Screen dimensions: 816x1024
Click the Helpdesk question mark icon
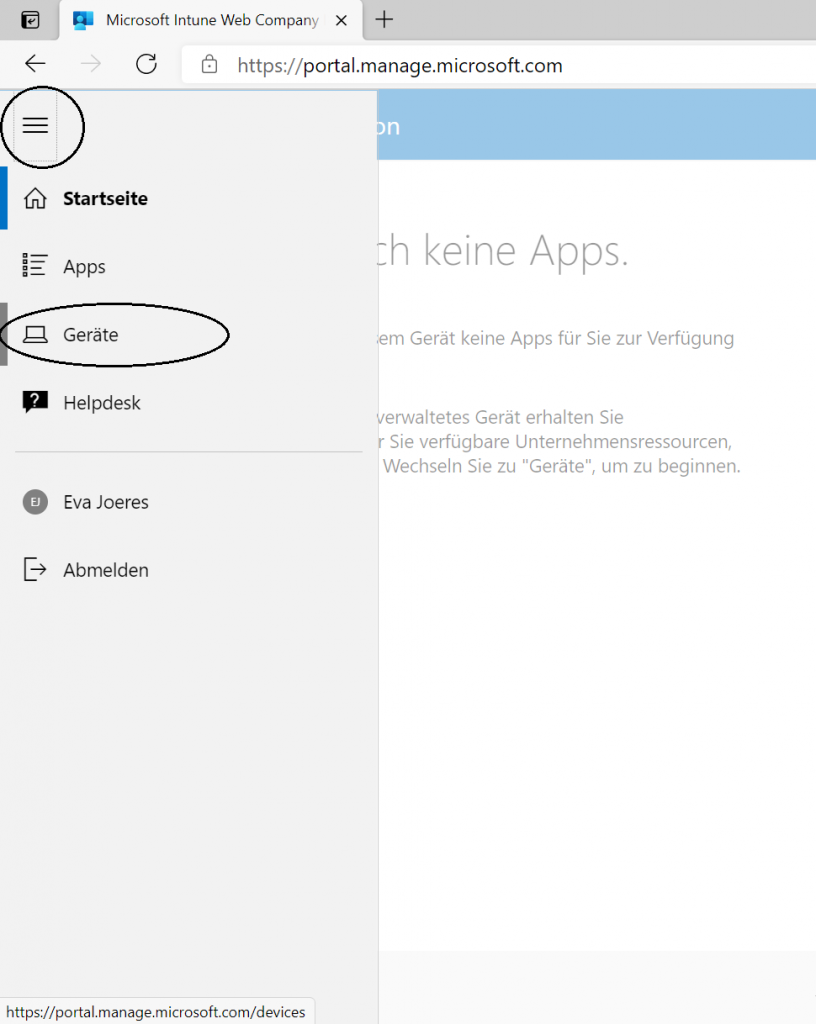(x=35, y=403)
